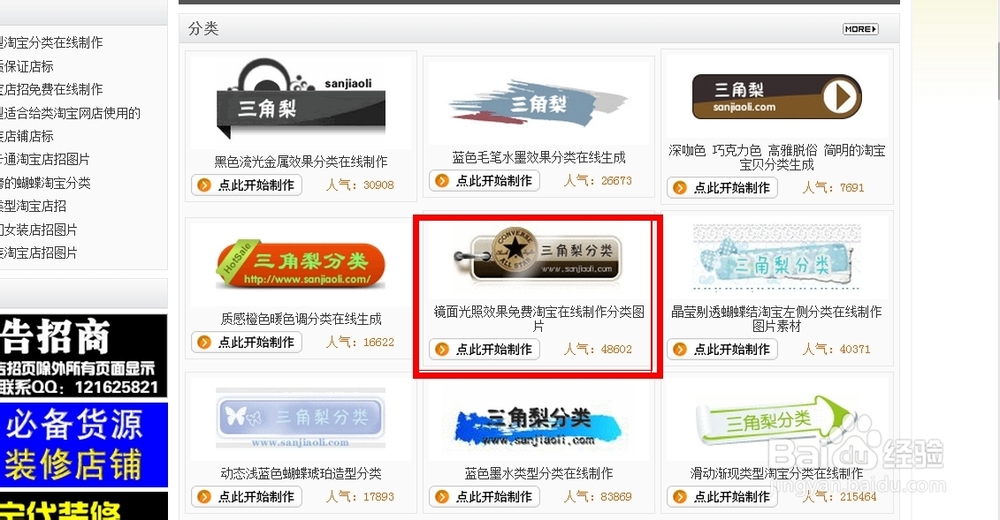Open the MORE link in 分类 header

coord(860,29)
